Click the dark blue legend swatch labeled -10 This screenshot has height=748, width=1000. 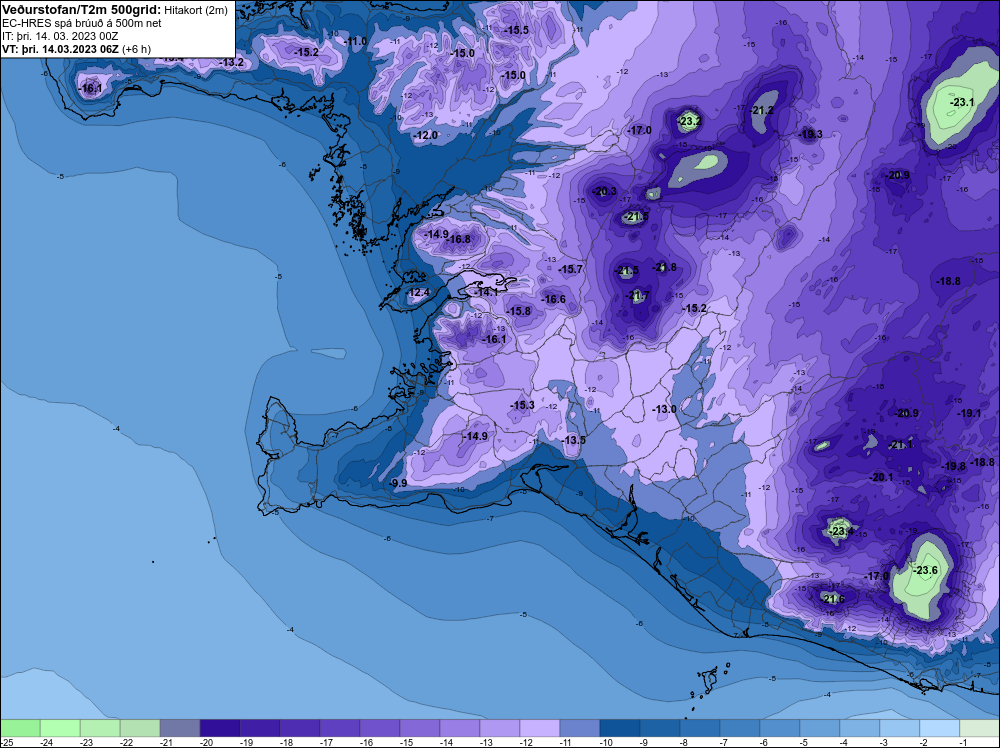click(x=619, y=728)
